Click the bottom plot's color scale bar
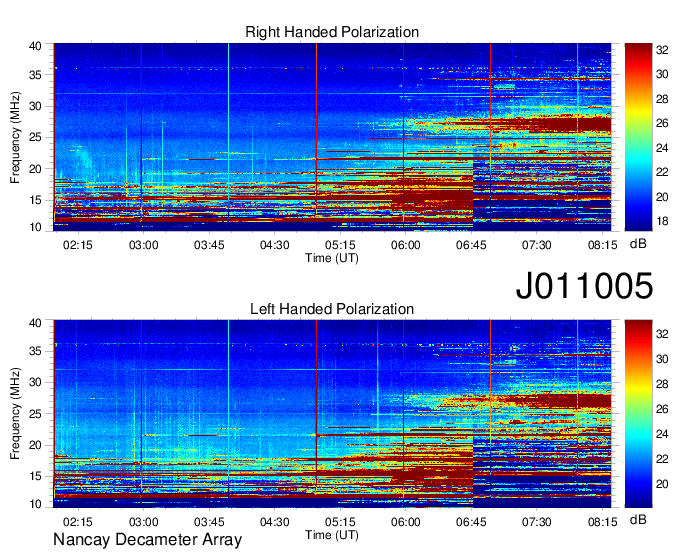680x552 pixels. click(638, 414)
